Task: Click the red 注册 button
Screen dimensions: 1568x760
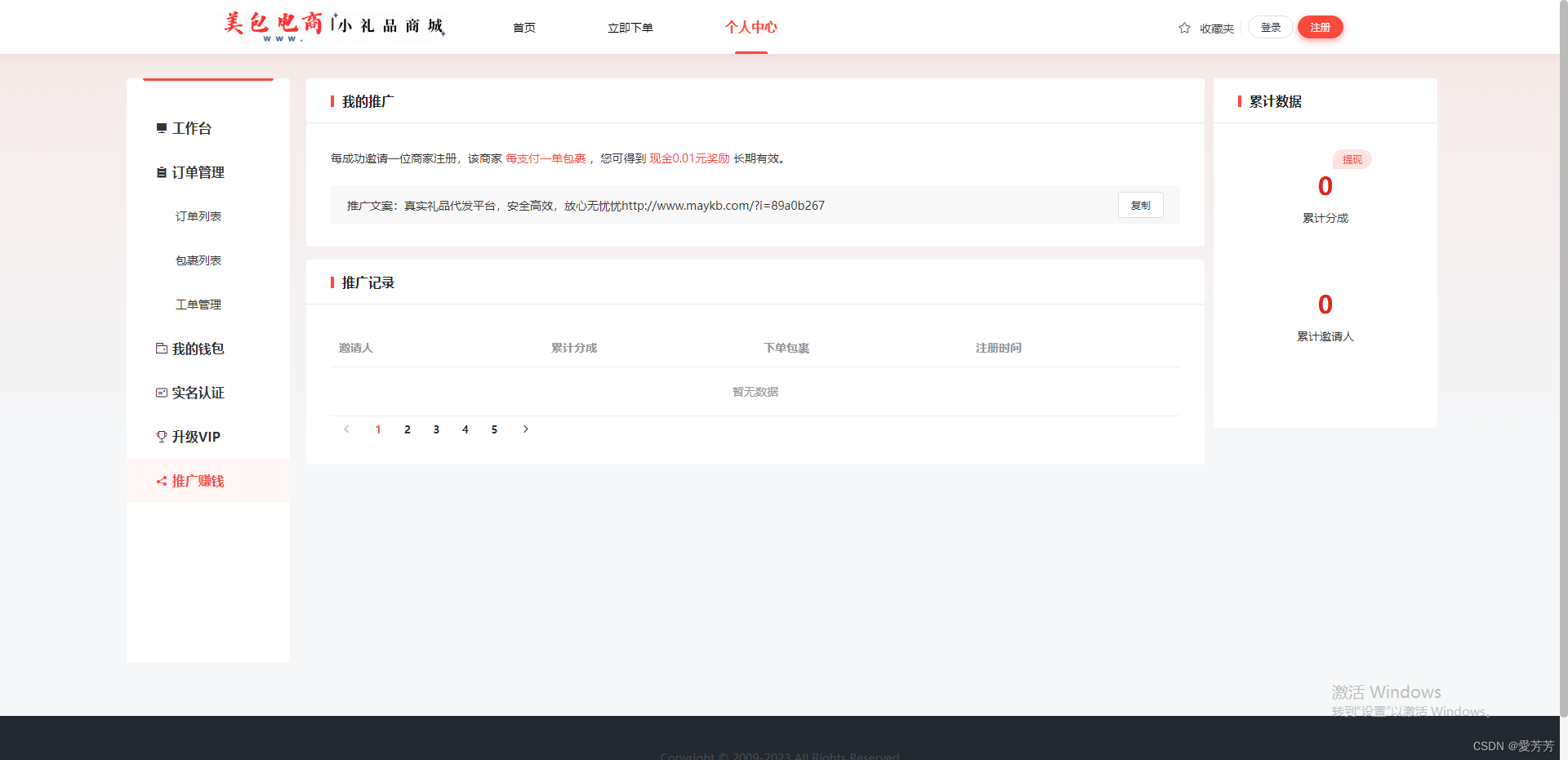Action: (1321, 27)
